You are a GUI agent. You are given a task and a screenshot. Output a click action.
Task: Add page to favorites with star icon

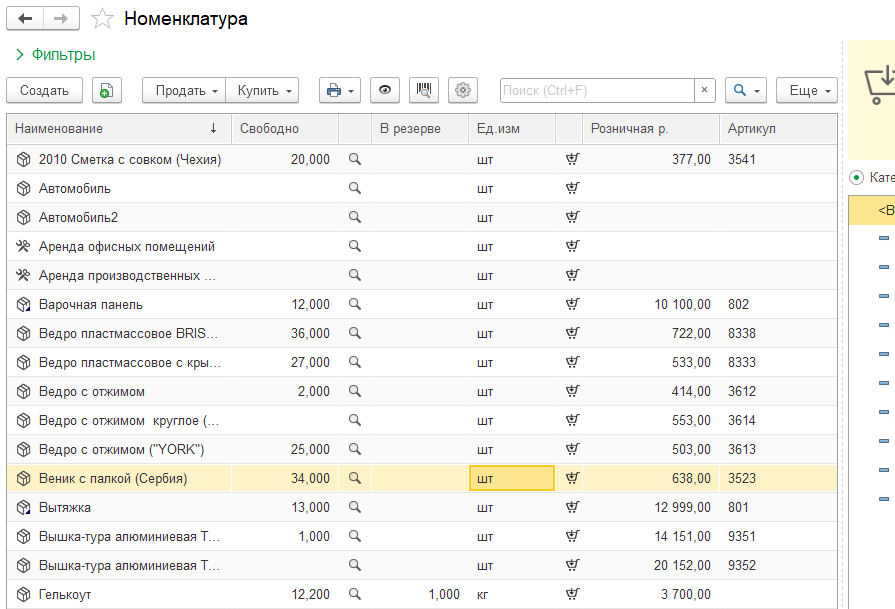(x=101, y=19)
